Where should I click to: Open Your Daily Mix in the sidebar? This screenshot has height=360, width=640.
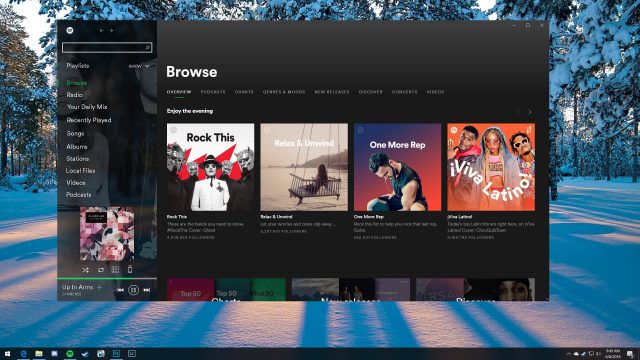87,107
